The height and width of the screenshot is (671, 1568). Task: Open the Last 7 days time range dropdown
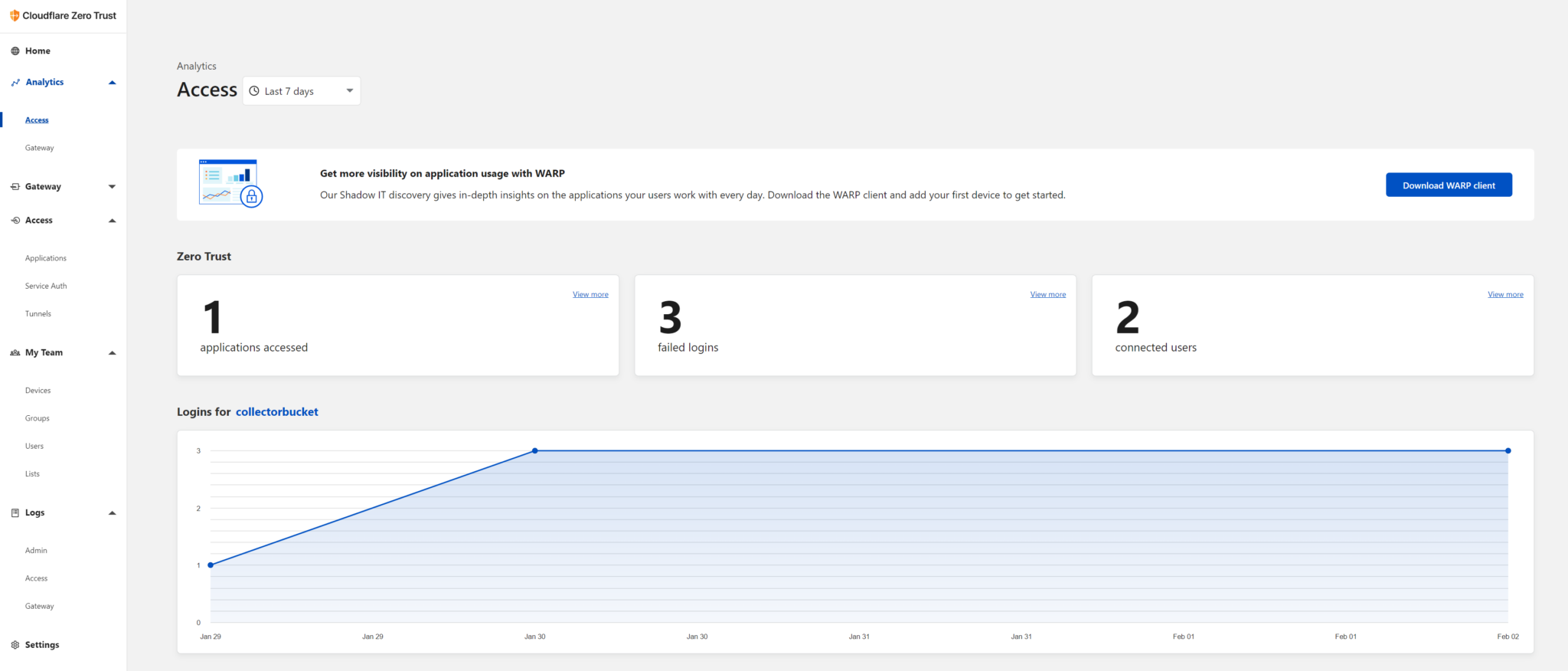click(x=302, y=91)
